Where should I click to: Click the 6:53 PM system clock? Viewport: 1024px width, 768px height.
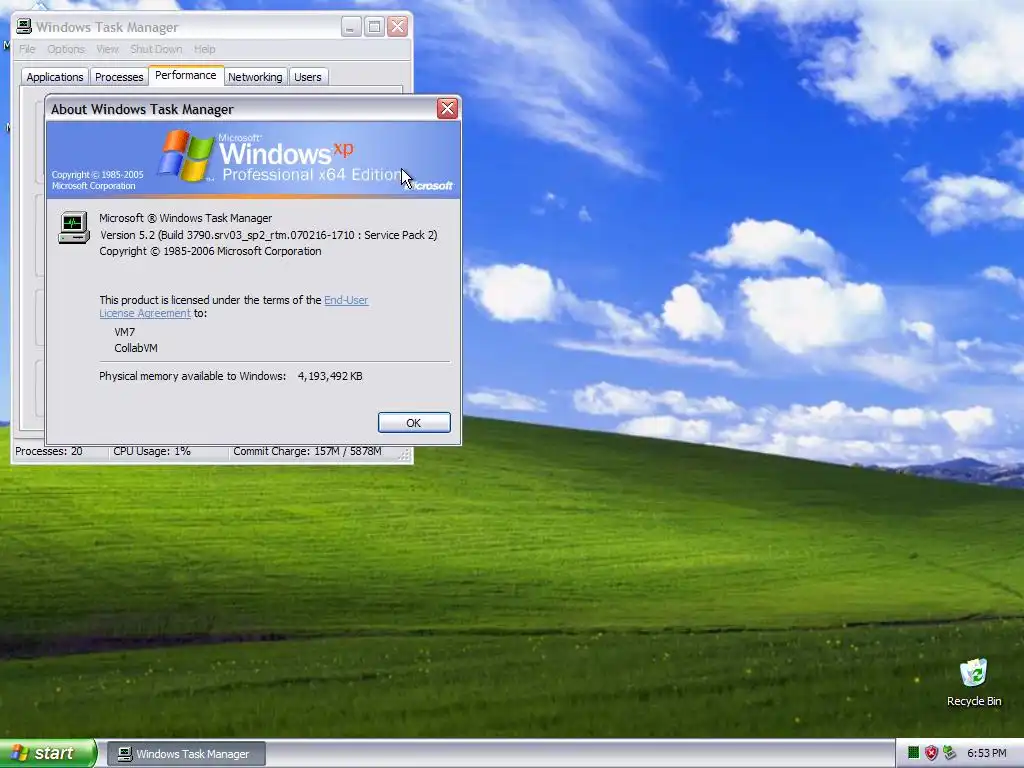click(x=986, y=753)
